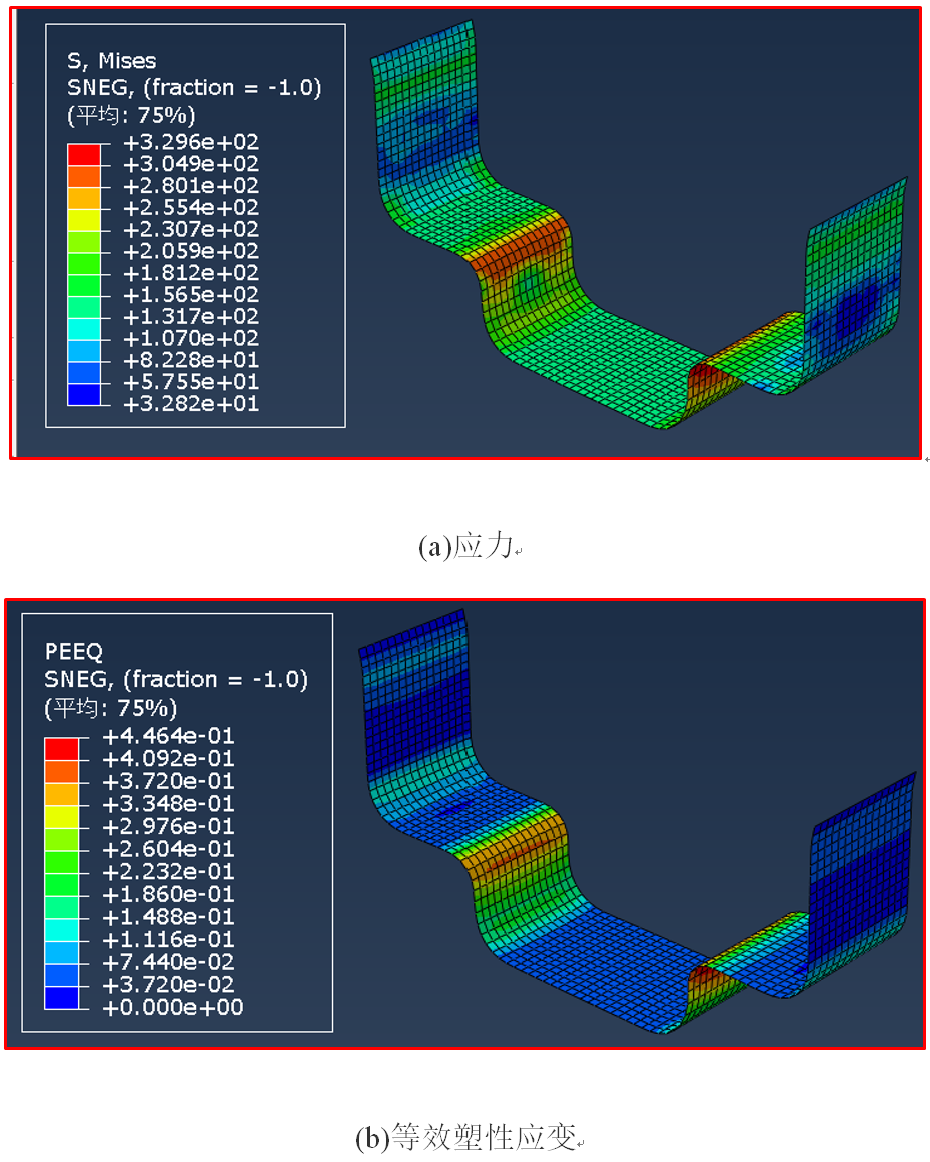Click the +4.464e-01 maximum PEEQ value
Screen dimensions: 930x1162
tap(168, 736)
